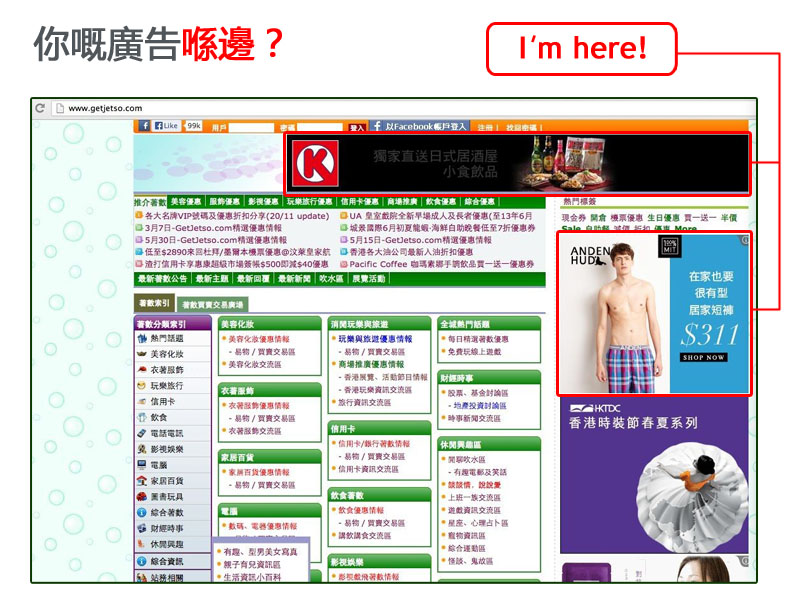Click the Facebook Like button
This screenshot has width=800, height=600.
[x=167, y=126]
